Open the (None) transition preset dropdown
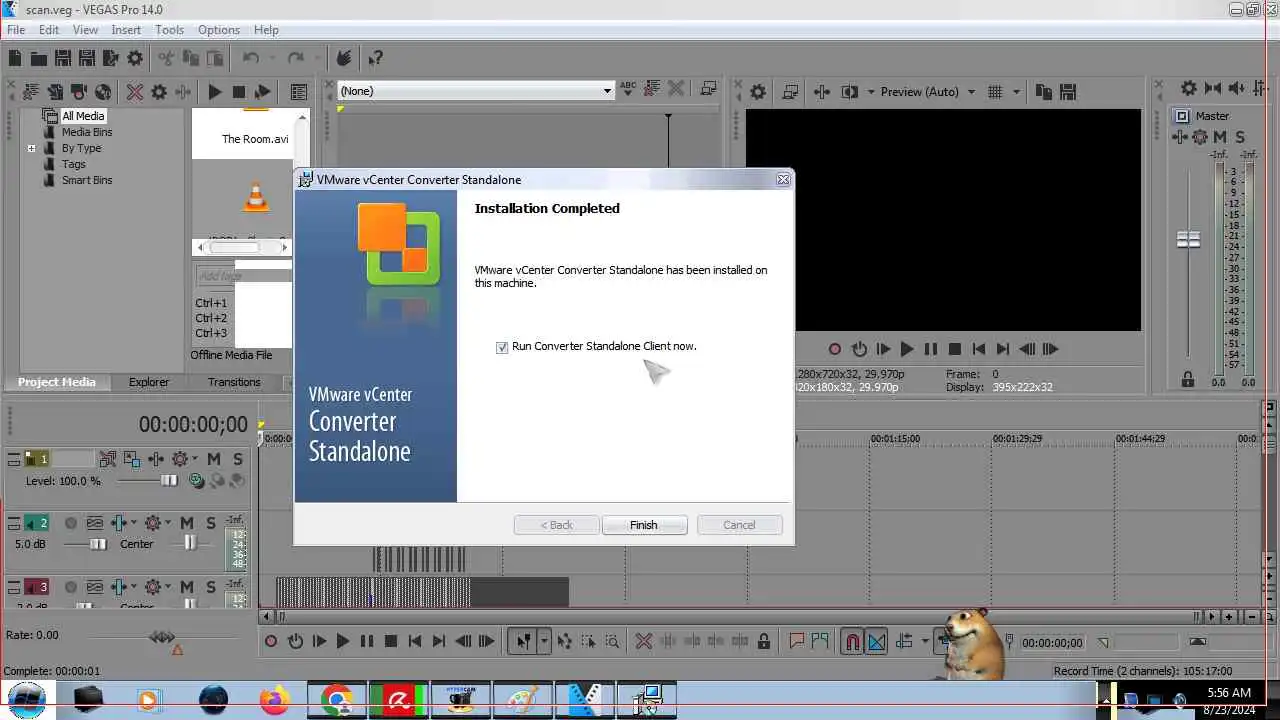 click(x=607, y=91)
